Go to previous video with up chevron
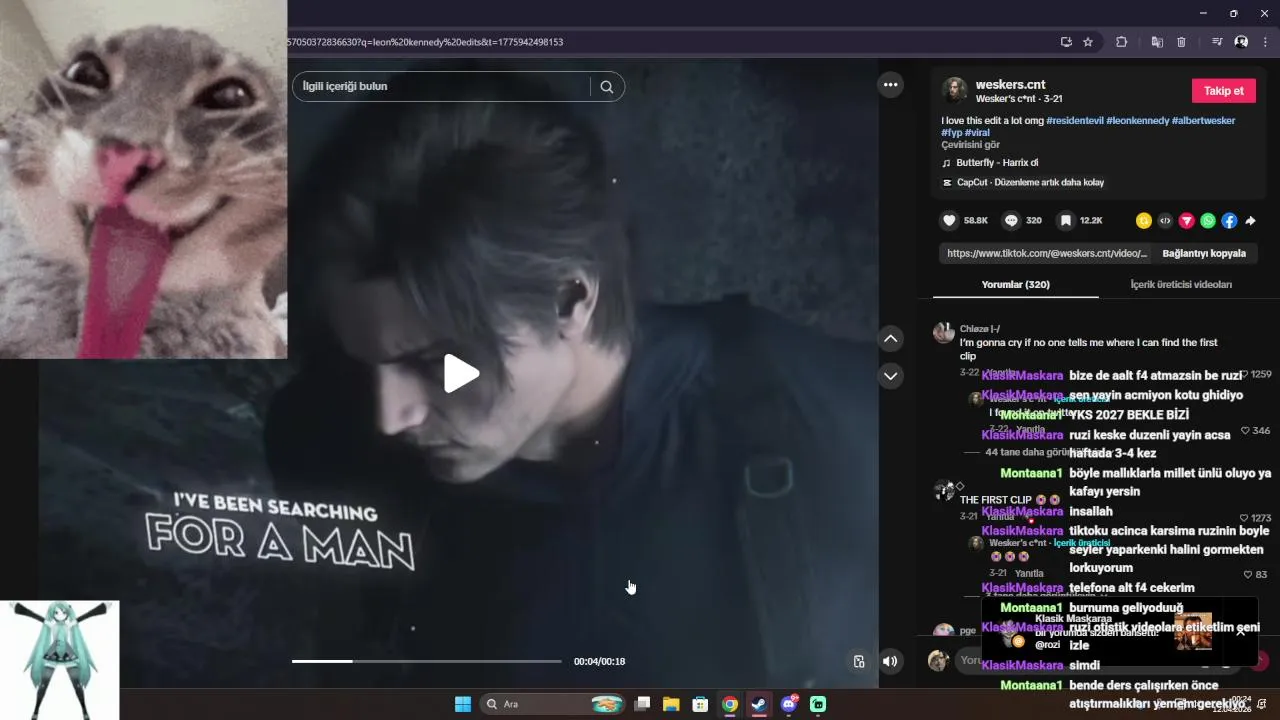 click(x=890, y=339)
